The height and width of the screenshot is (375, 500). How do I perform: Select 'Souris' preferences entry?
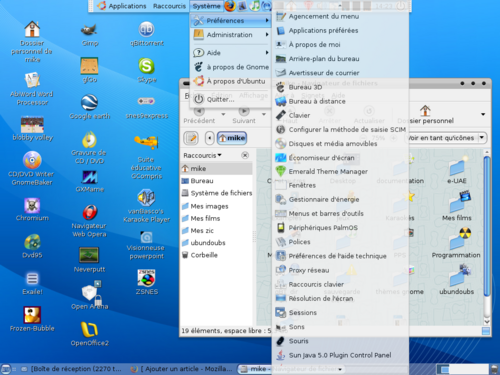click(x=340, y=341)
